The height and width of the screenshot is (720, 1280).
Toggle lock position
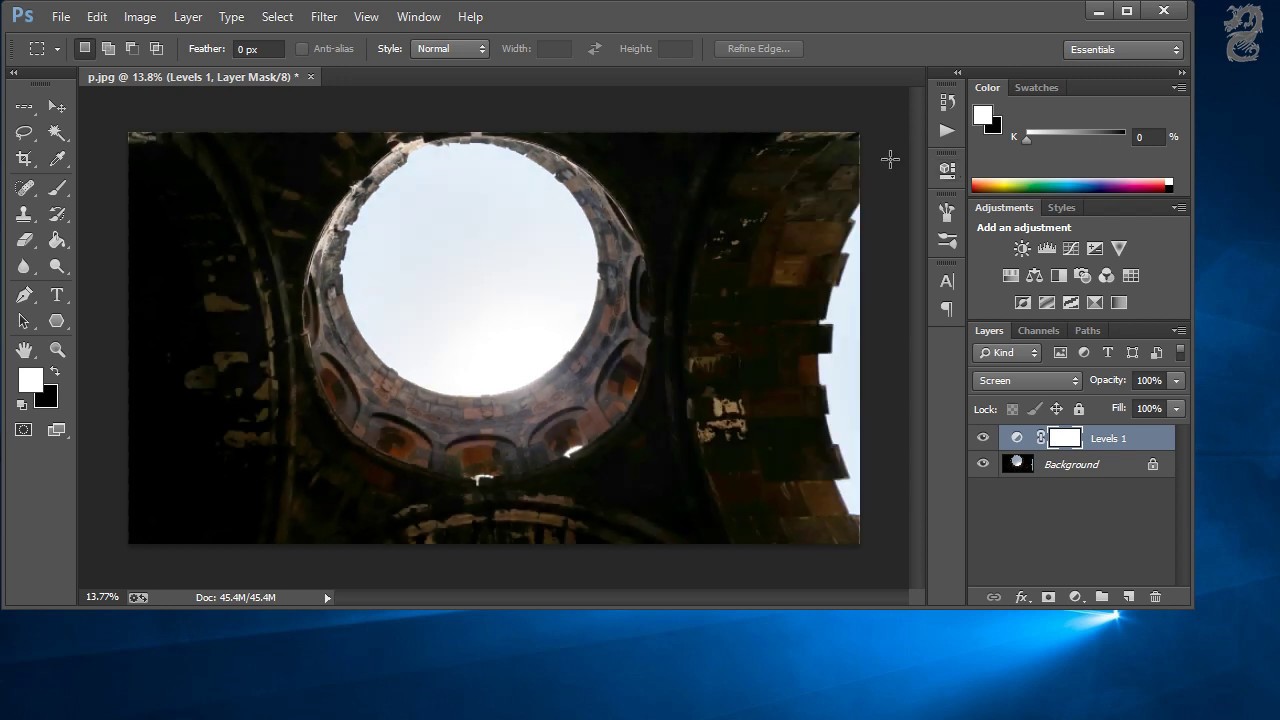(x=1056, y=409)
